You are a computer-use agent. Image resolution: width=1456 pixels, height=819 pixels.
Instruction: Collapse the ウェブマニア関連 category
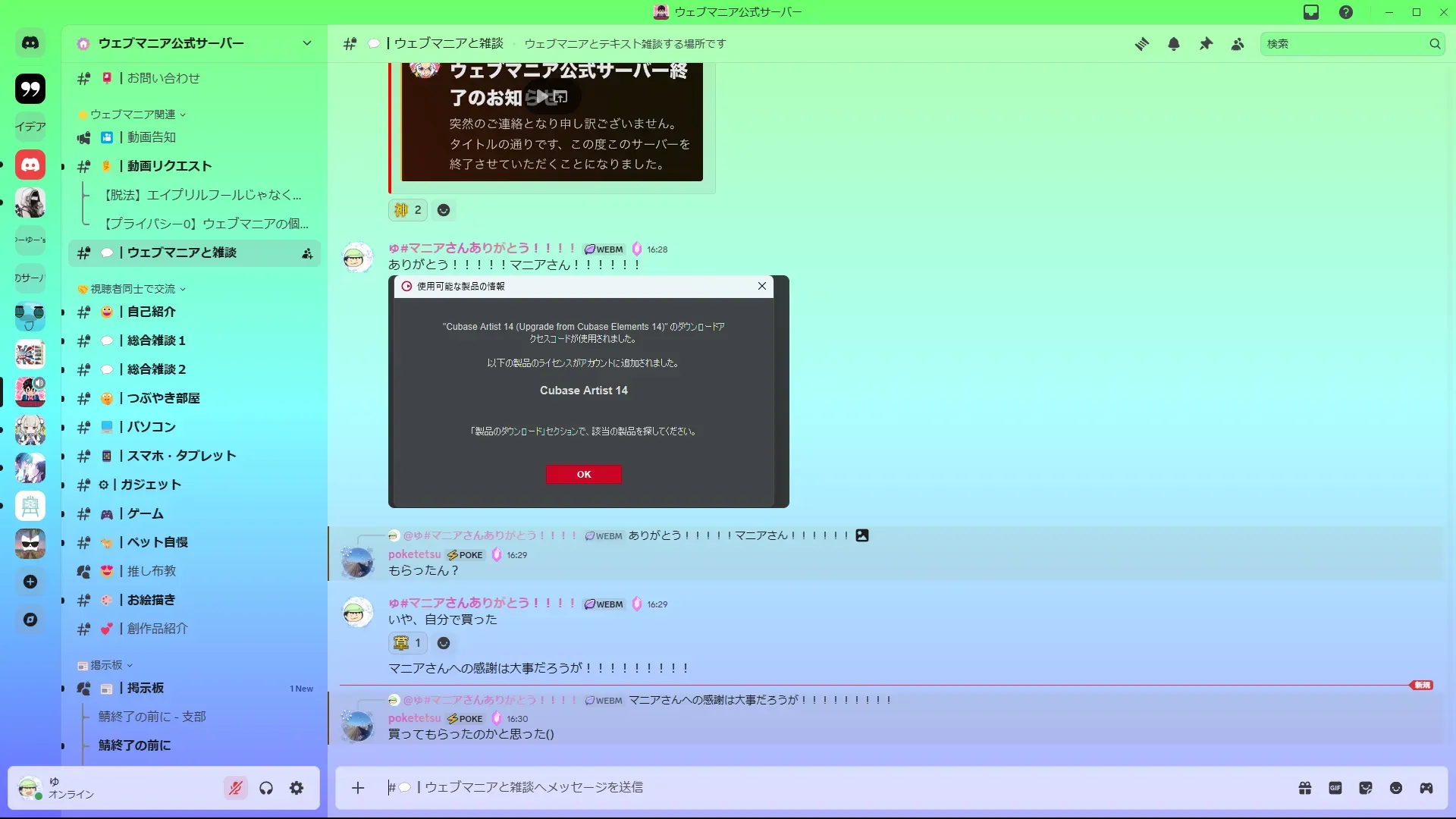[133, 115]
